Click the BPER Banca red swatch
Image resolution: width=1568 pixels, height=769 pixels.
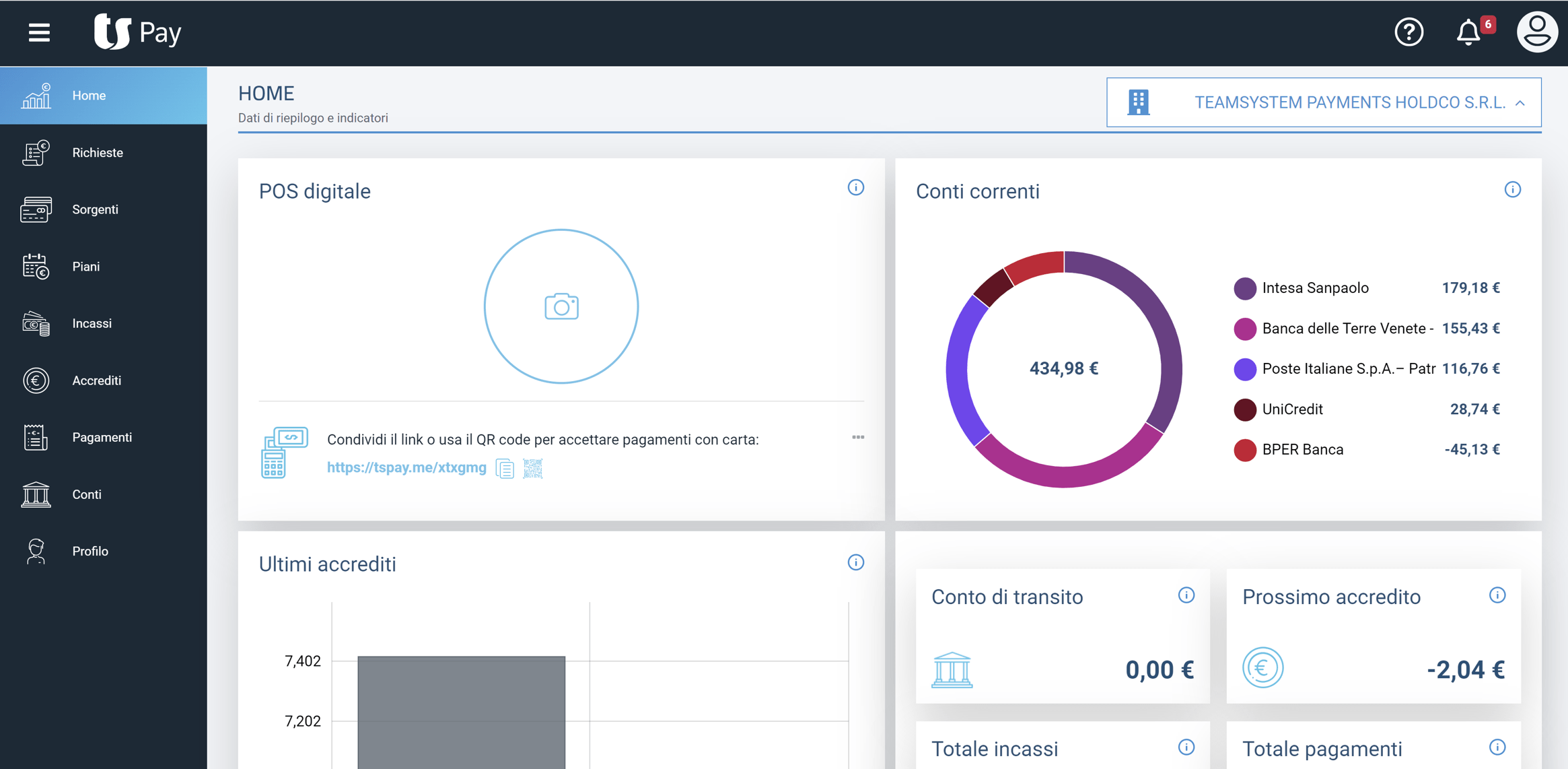1245,450
